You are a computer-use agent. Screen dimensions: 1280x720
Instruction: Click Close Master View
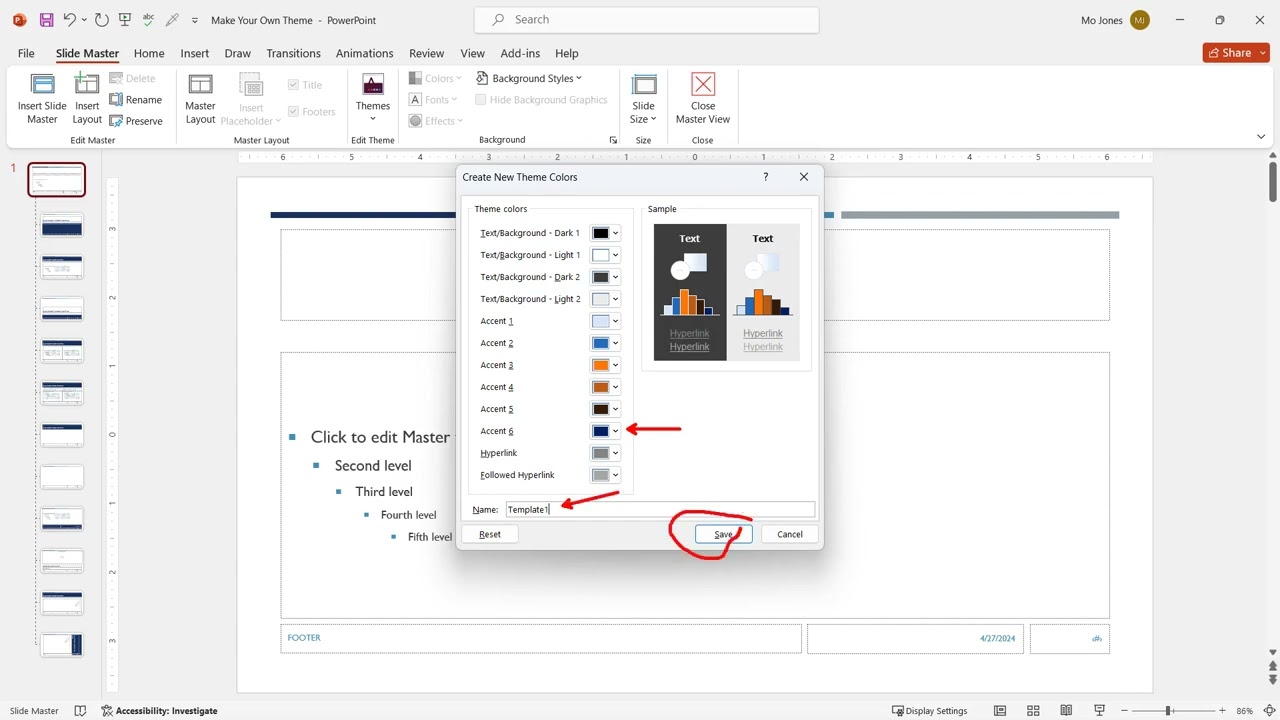(x=703, y=98)
